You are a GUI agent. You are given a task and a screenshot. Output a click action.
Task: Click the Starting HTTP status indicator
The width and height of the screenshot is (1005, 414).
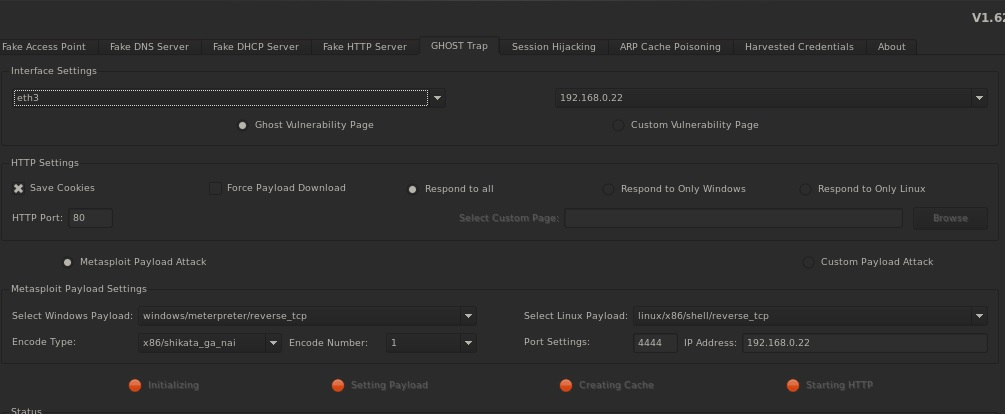[x=793, y=385]
